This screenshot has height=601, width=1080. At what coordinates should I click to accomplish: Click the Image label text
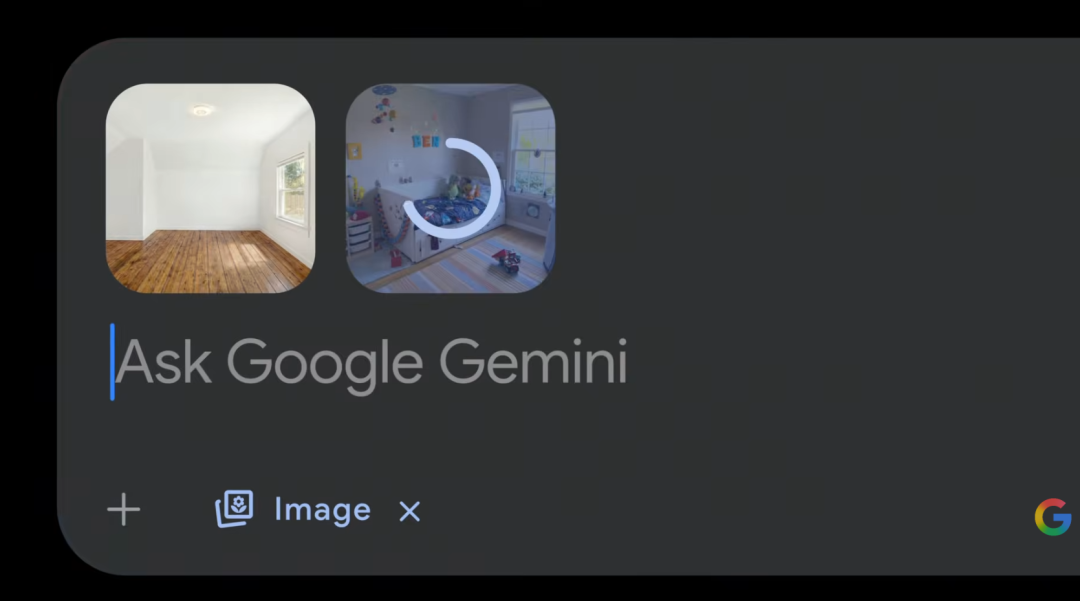coord(322,510)
